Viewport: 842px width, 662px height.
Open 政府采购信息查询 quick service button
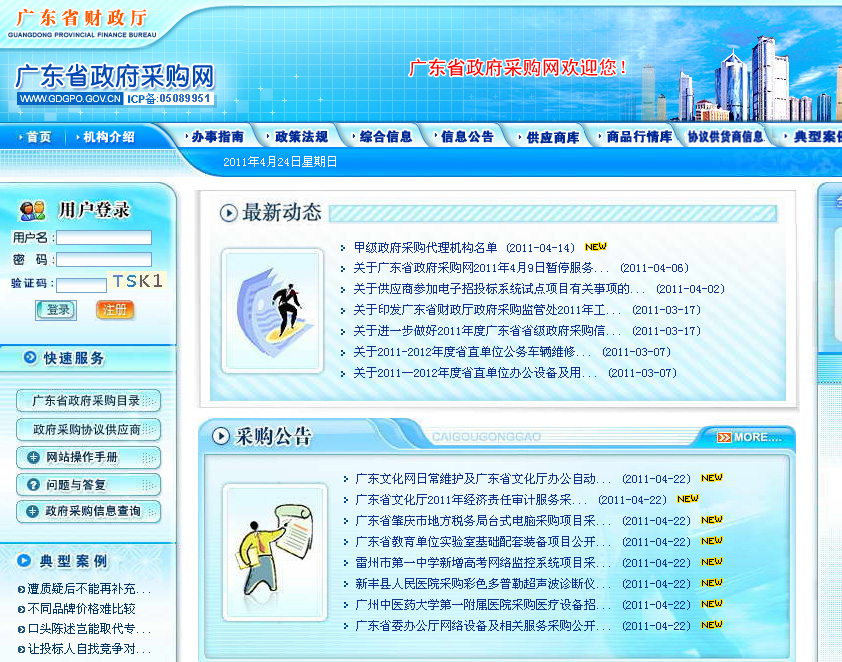(x=89, y=511)
